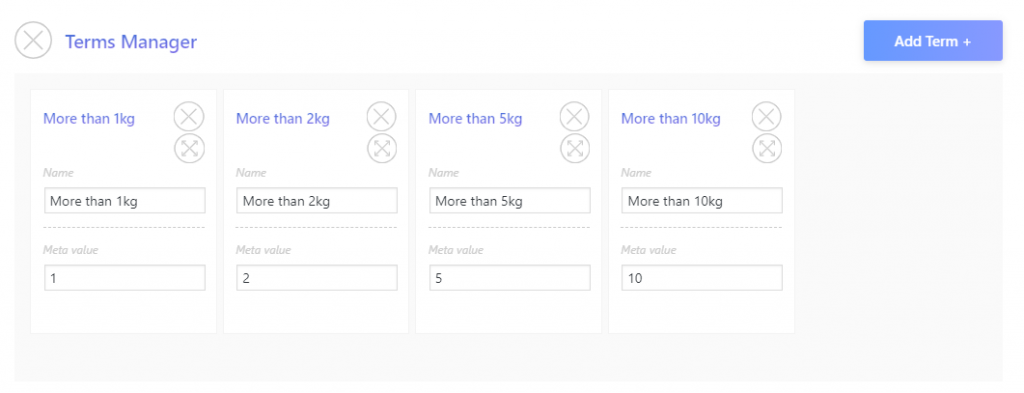Edit the Name field with More than 10kg

702,201
